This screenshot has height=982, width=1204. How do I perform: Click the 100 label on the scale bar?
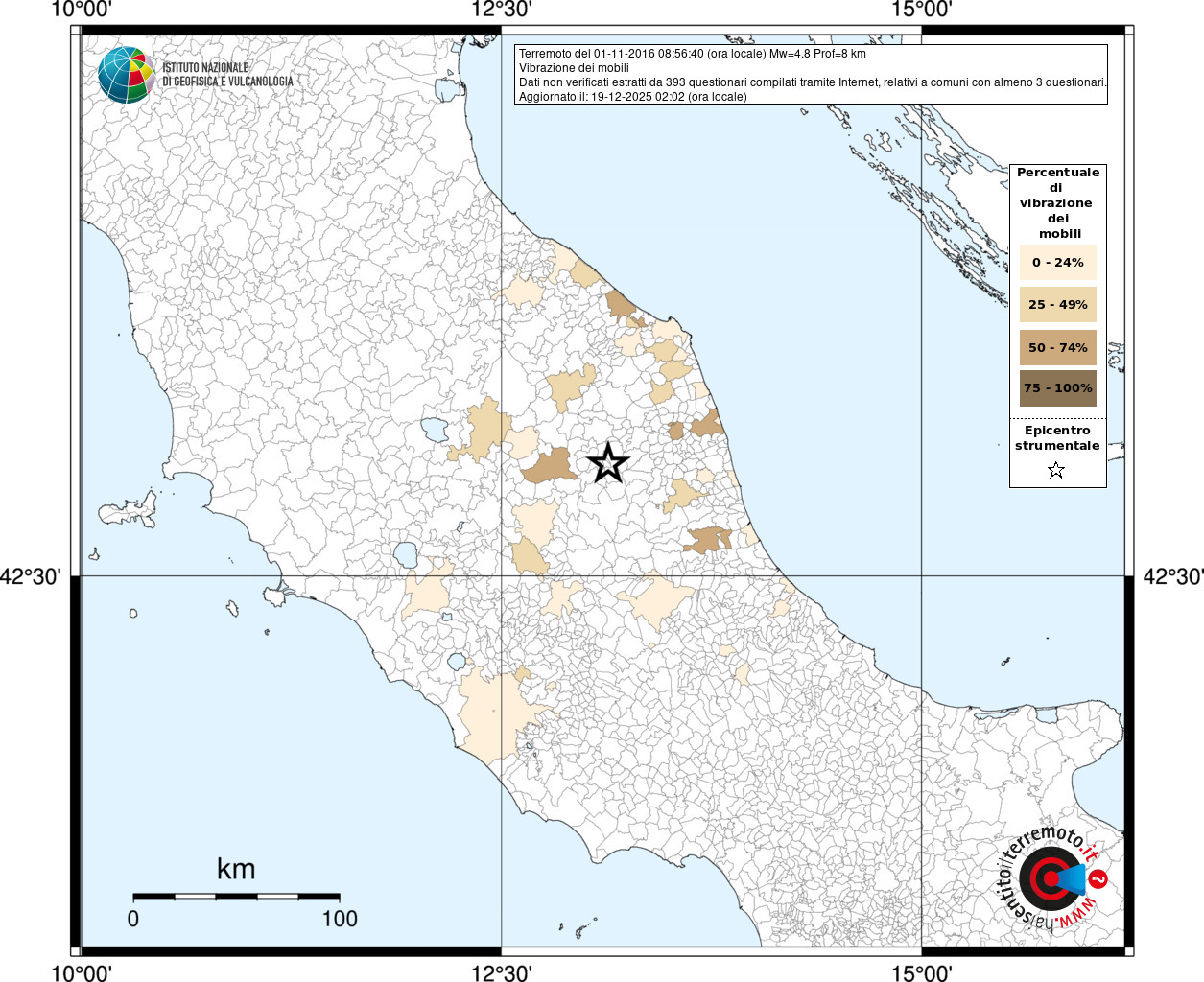coord(340,919)
